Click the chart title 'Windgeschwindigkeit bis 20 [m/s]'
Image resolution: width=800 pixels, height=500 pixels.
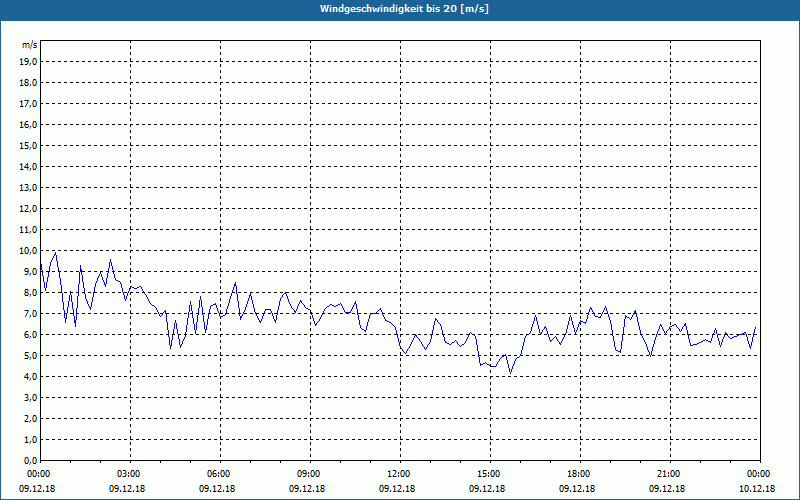[404, 9]
